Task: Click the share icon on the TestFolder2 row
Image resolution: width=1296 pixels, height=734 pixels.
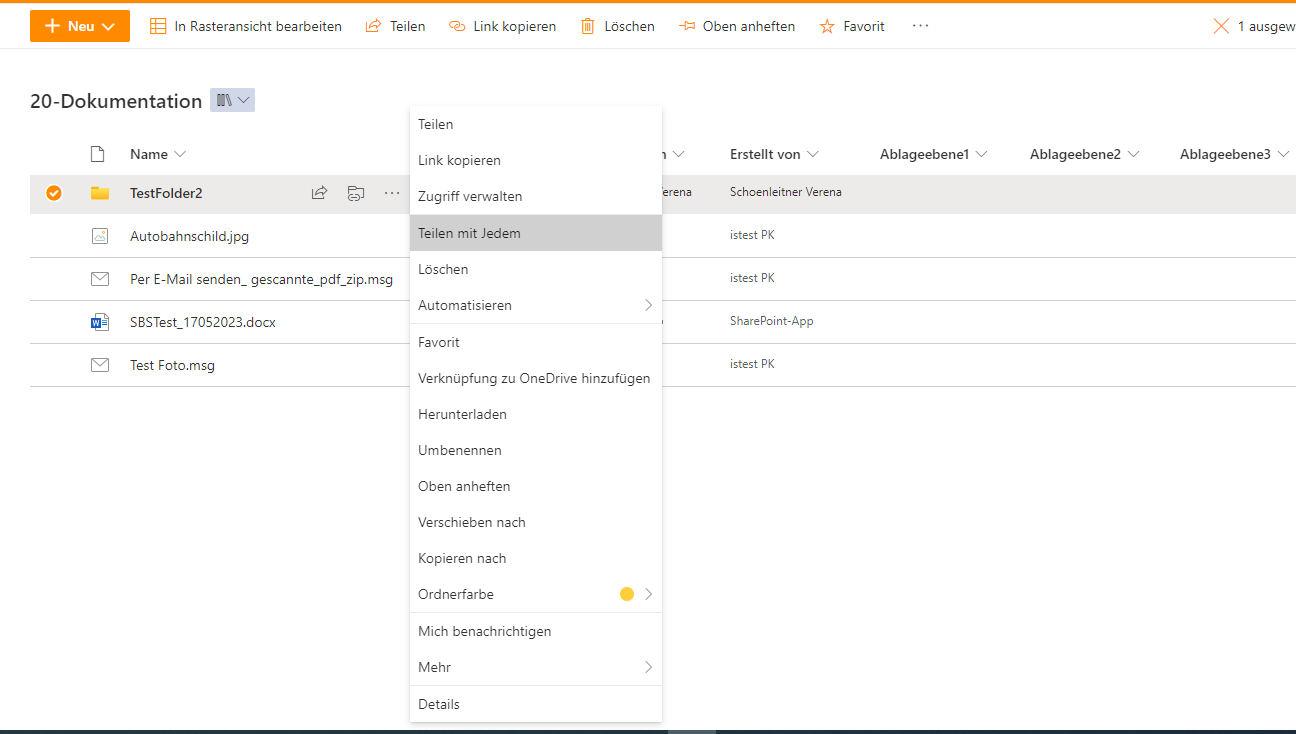Action: [x=319, y=192]
